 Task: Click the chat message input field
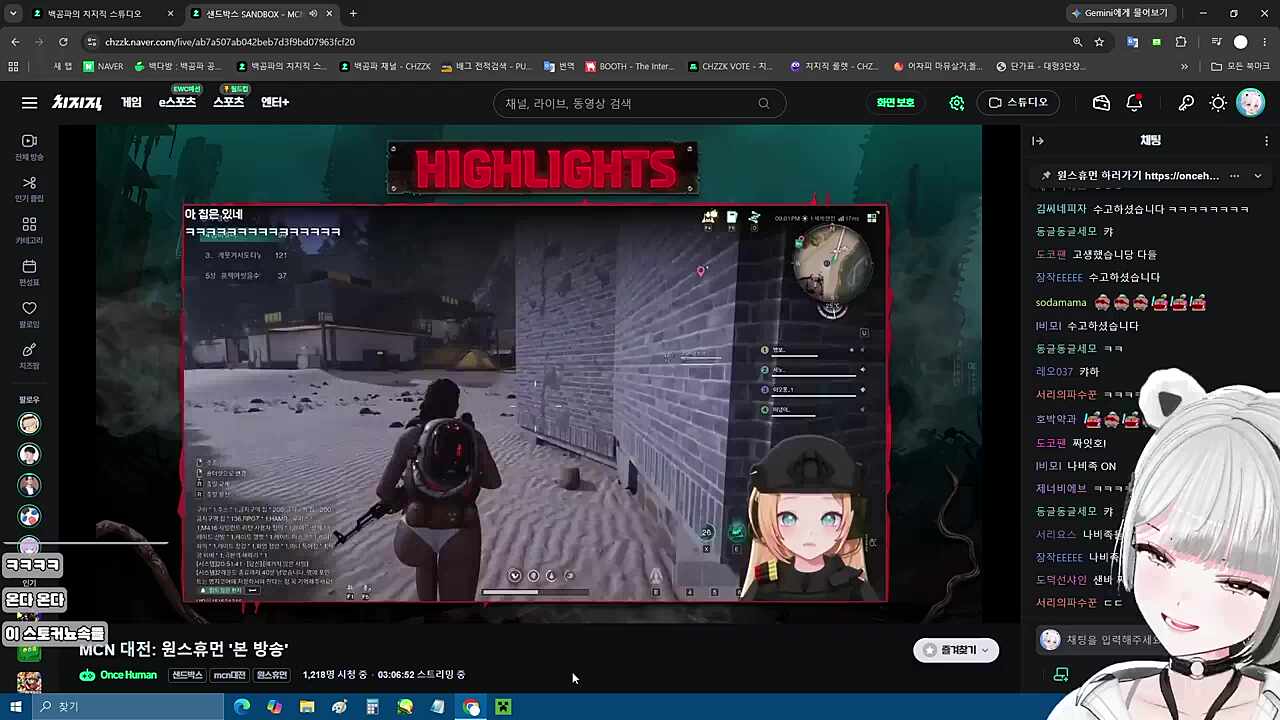tap(1110, 640)
